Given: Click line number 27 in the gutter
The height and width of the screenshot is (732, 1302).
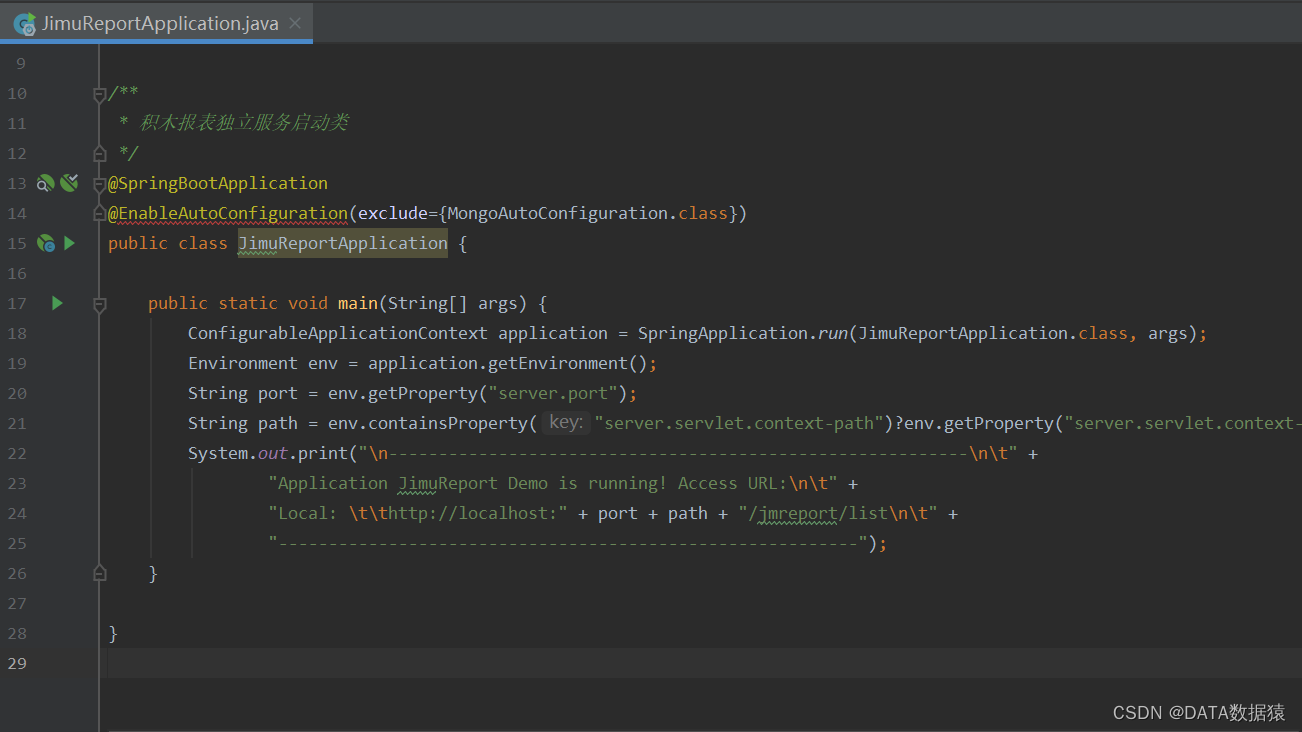Looking at the screenshot, I should 16,603.
